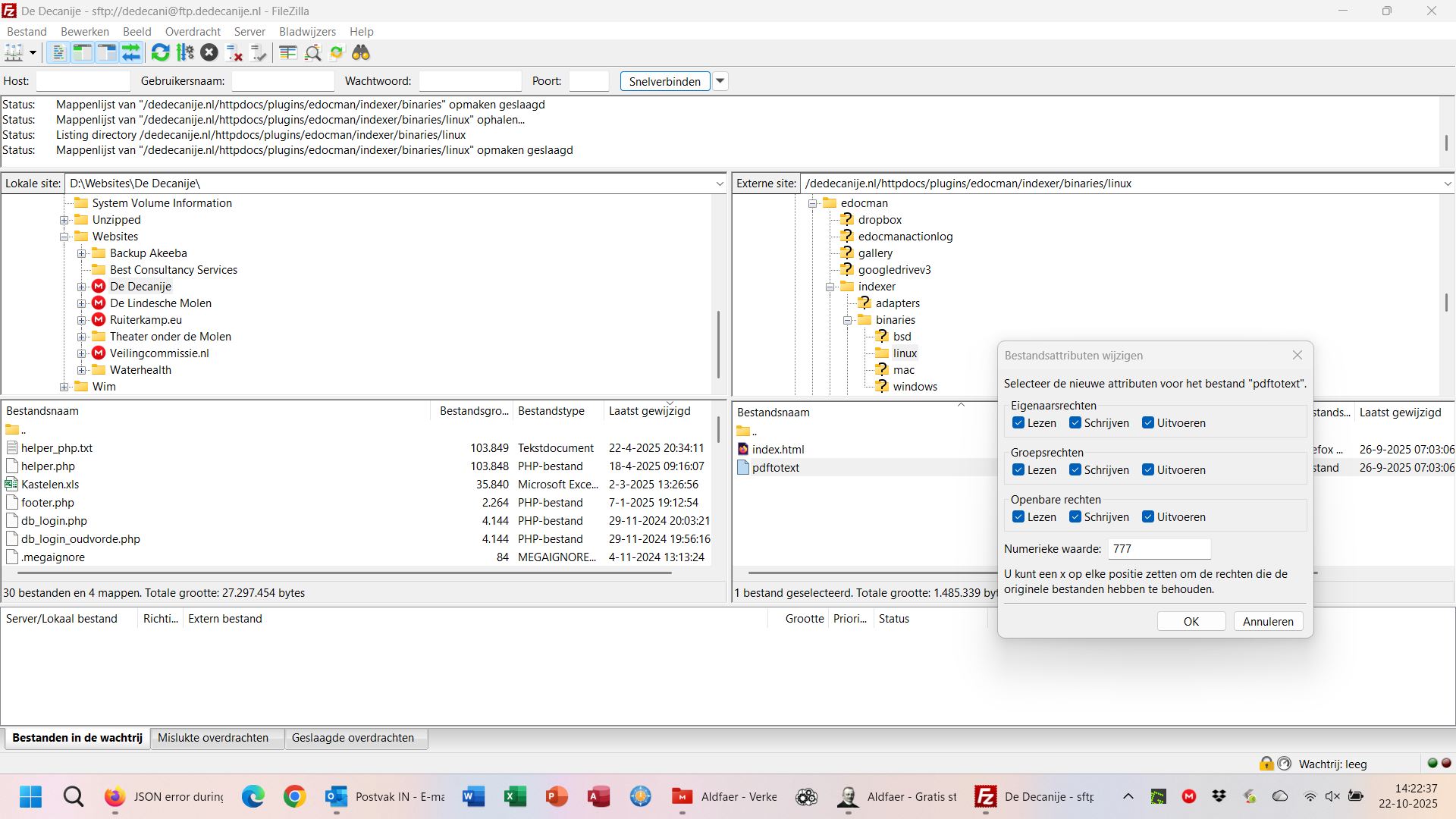Uncheck group Uitvoeren permission
The height and width of the screenshot is (819, 1456).
[1148, 470]
